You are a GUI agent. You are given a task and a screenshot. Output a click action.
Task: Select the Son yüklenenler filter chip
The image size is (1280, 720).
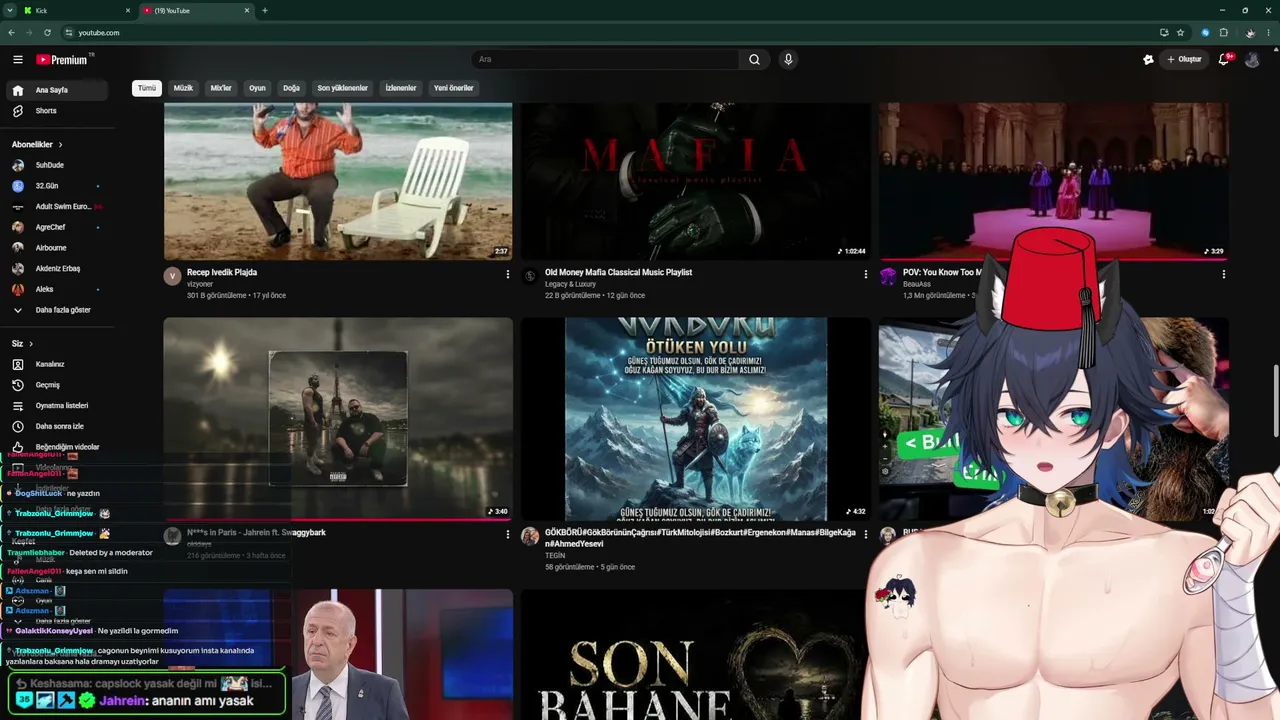pyautogui.click(x=343, y=88)
